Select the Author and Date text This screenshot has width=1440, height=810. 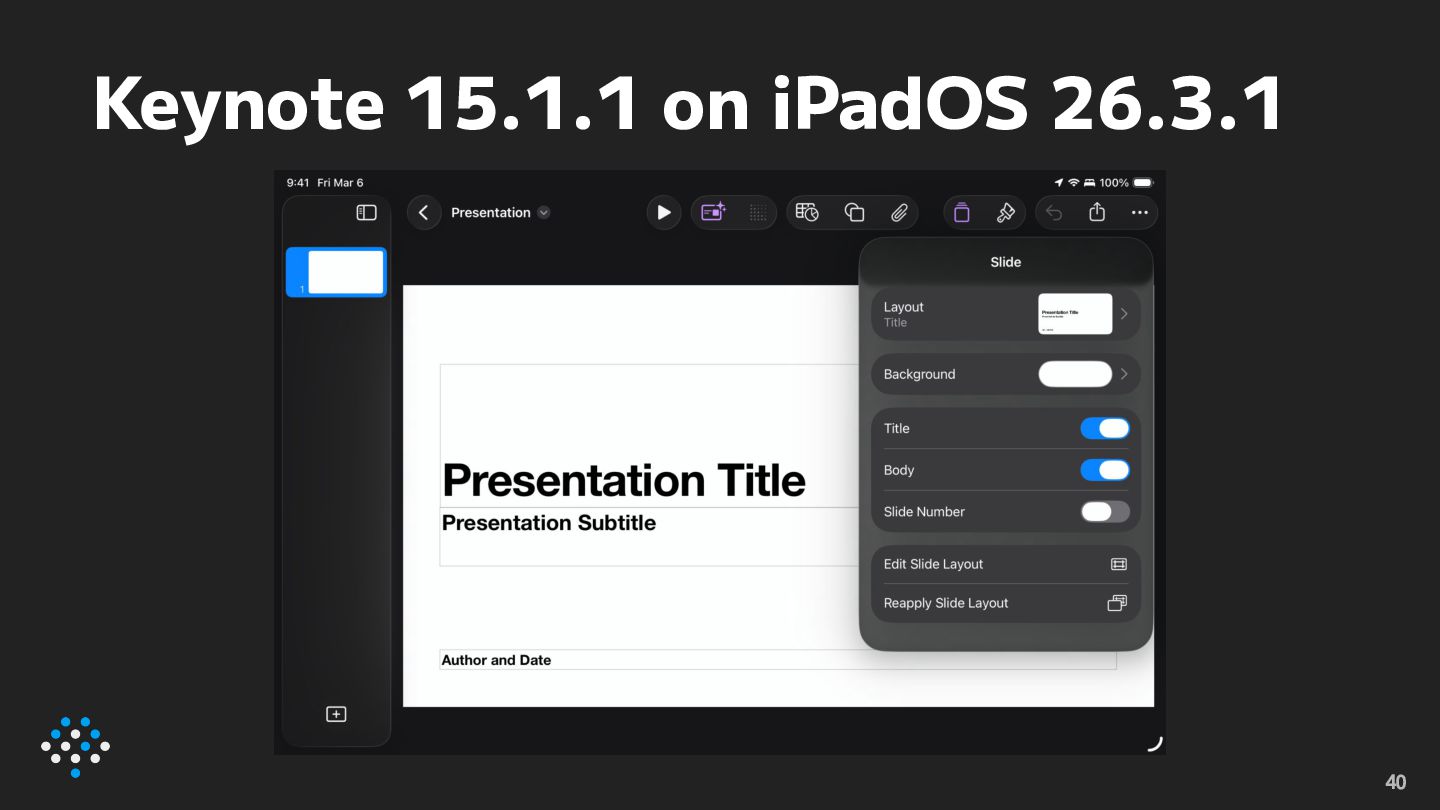click(496, 660)
